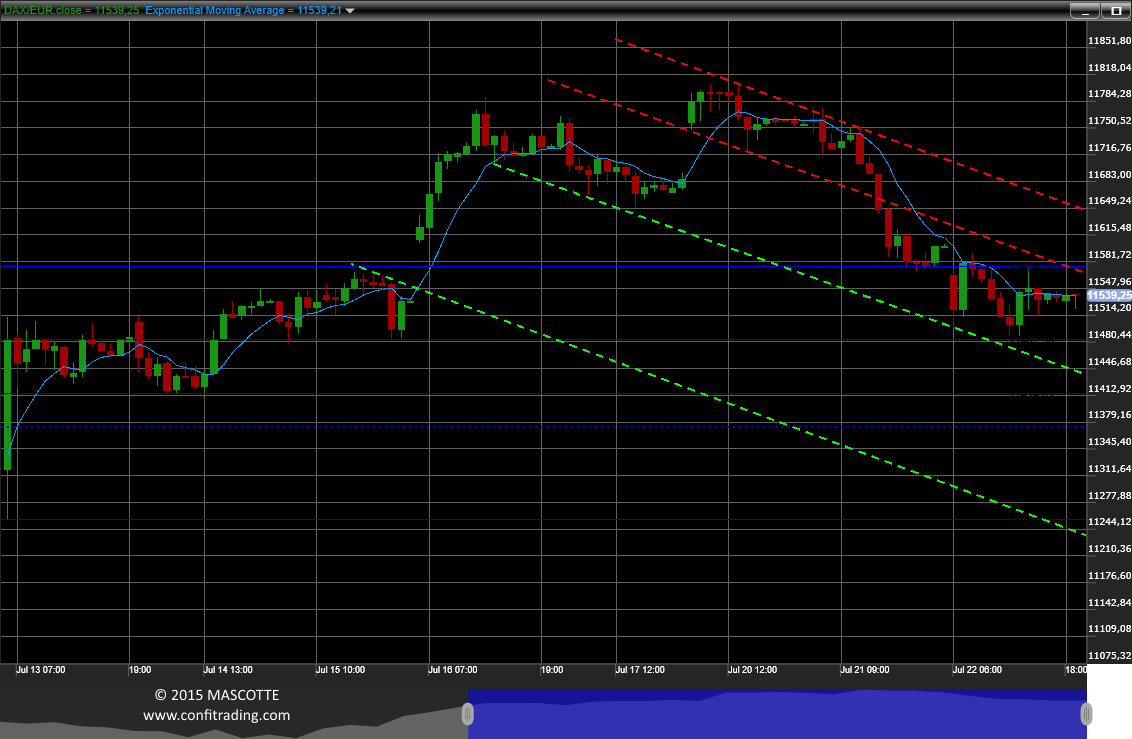Click the 11176,60 price axis label
This screenshot has width=1132, height=739.
pyautogui.click(x=1109, y=576)
